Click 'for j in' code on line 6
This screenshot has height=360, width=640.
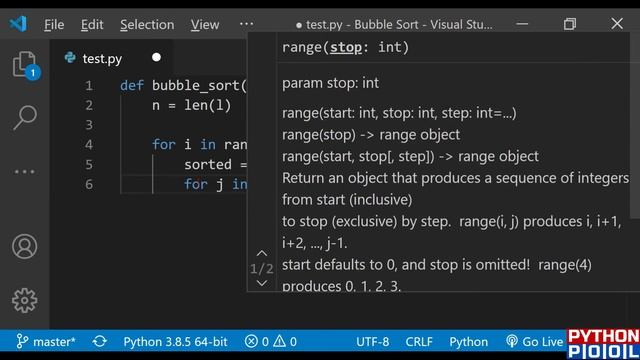[x=216, y=184]
